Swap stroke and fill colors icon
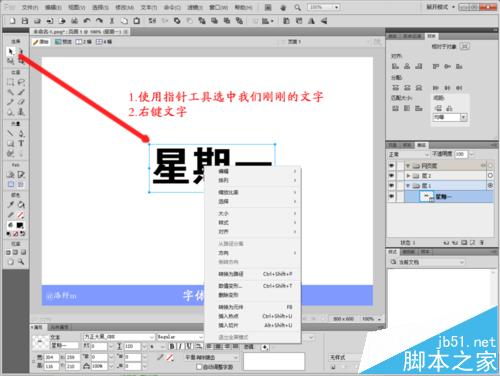This screenshot has height=376, width=500. point(22,234)
